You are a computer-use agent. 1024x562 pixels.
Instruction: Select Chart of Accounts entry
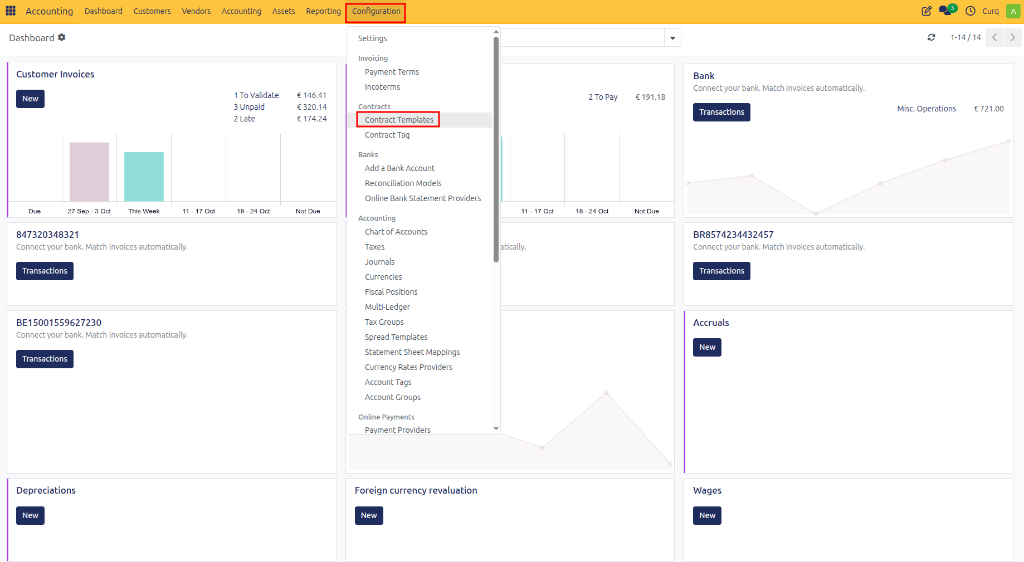pyautogui.click(x=396, y=232)
